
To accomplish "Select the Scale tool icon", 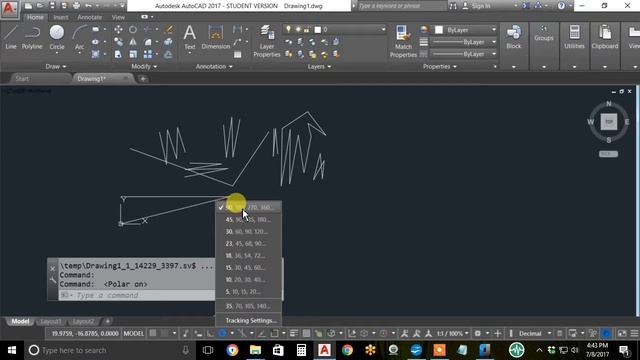I will tap(133, 54).
